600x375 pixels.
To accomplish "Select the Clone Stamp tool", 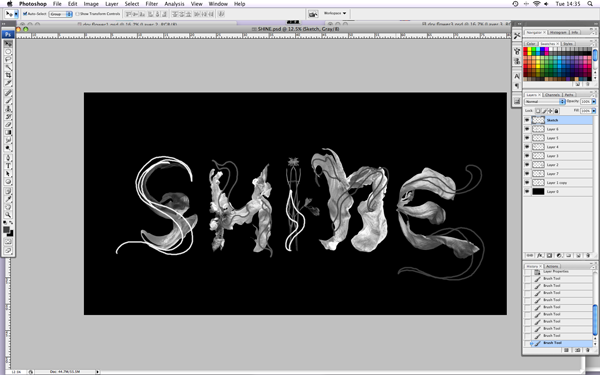I will [x=8, y=109].
